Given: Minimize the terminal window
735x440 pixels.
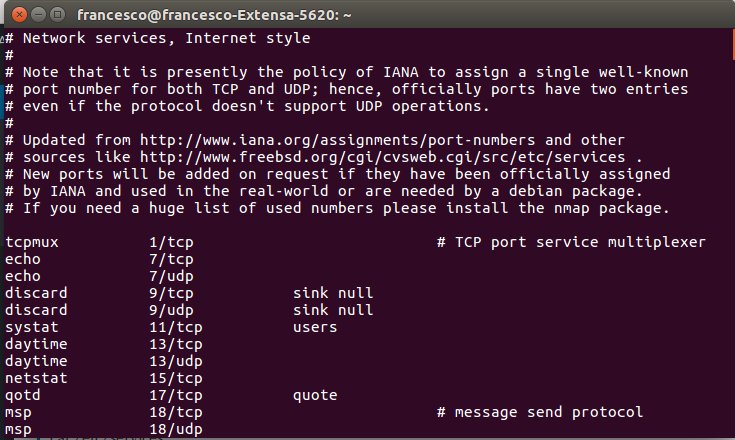Looking at the screenshot, I should click(38, 15).
